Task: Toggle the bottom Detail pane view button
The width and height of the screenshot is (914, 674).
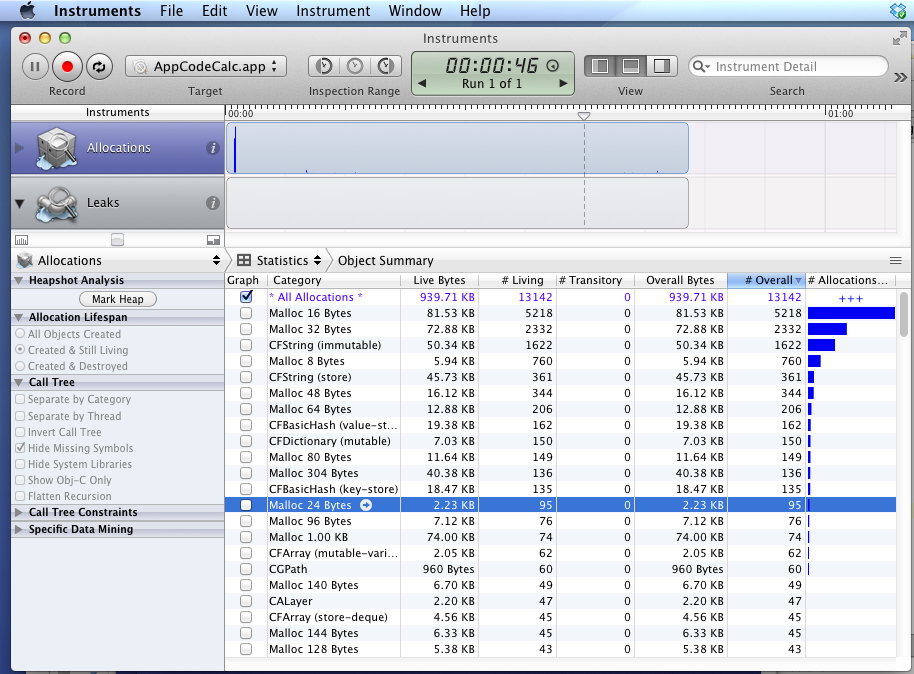Action: (x=631, y=66)
